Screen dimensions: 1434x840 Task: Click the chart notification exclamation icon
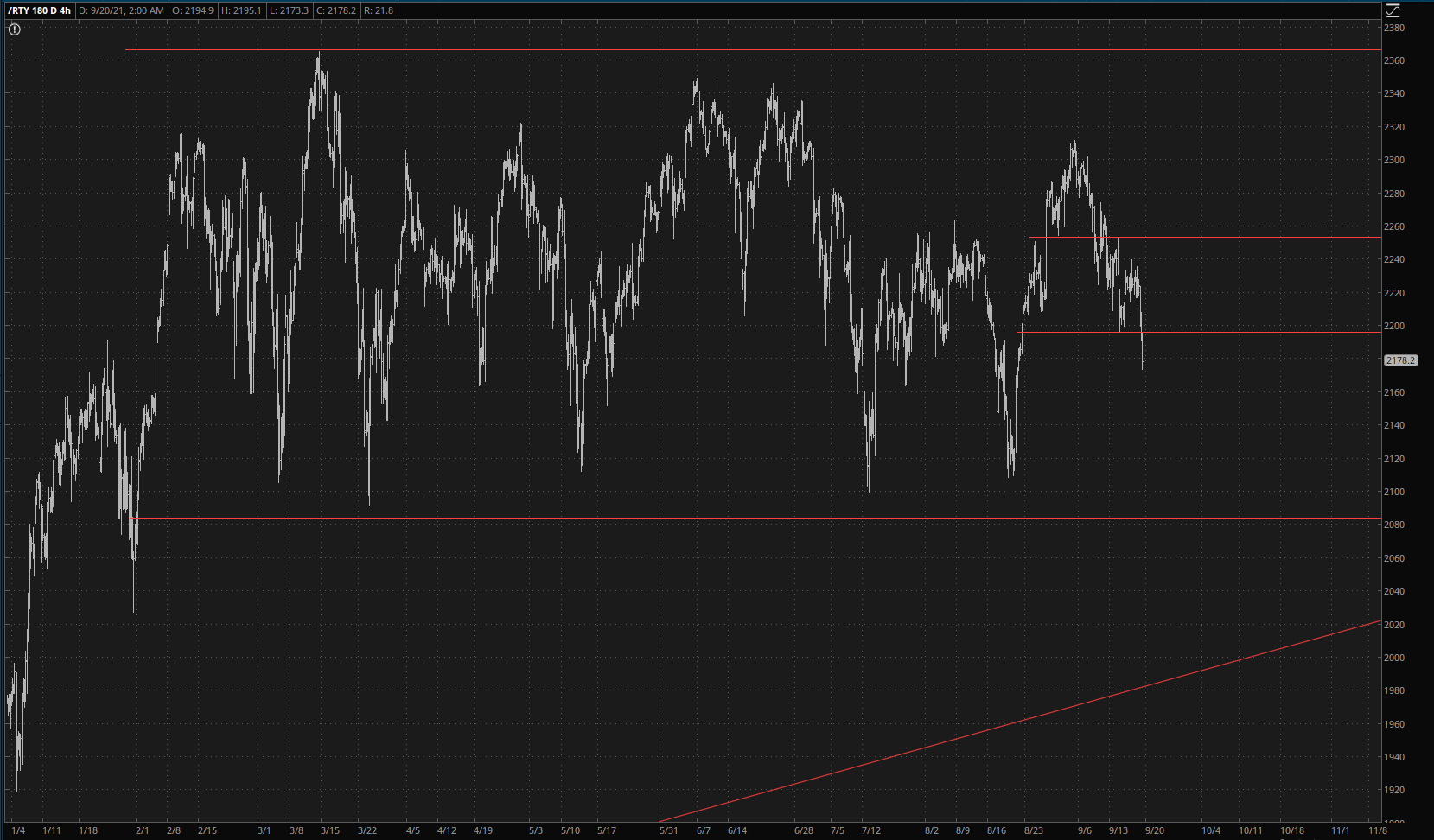pyautogui.click(x=15, y=29)
